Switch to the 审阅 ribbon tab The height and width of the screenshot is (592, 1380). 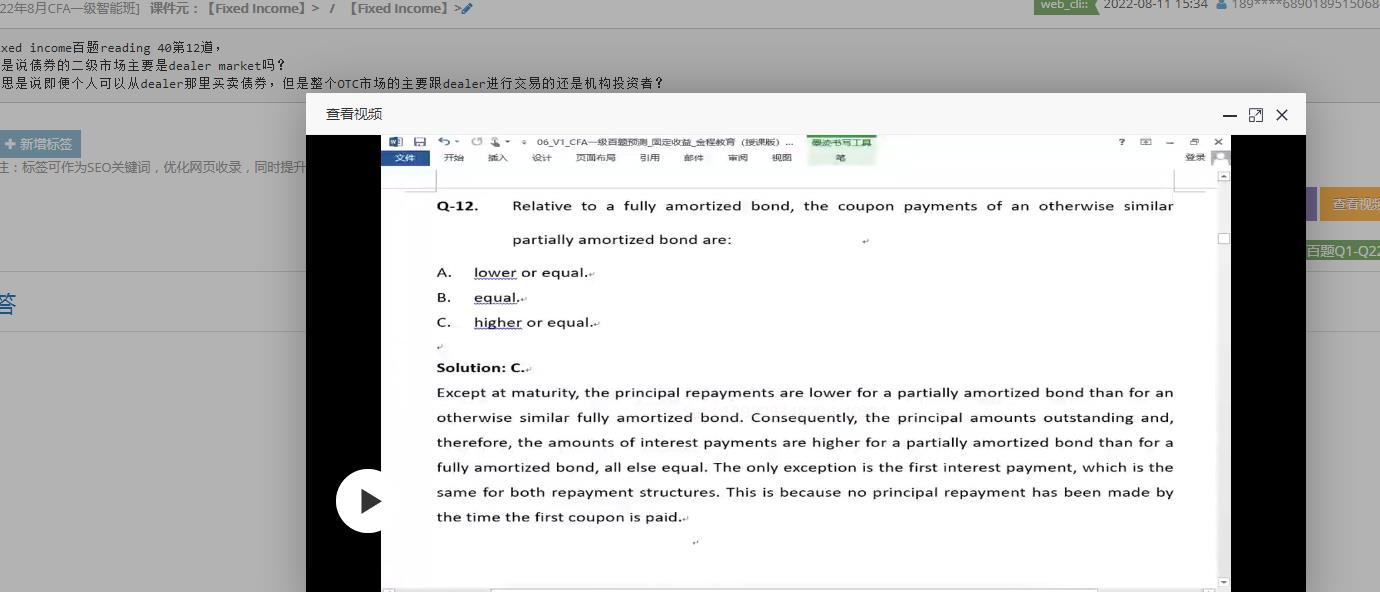point(737,158)
